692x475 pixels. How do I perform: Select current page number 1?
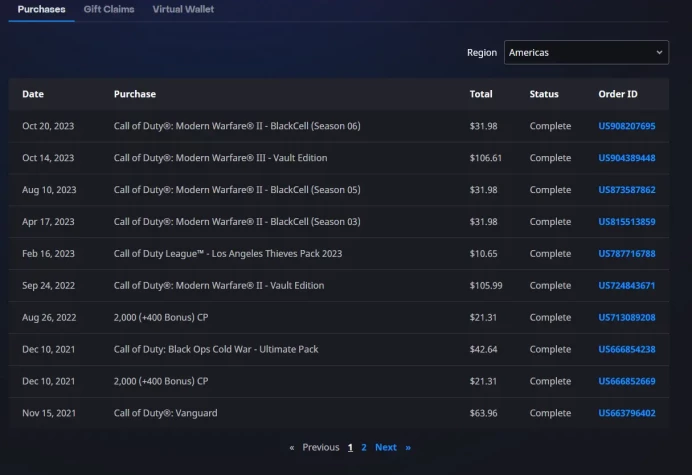(350, 448)
